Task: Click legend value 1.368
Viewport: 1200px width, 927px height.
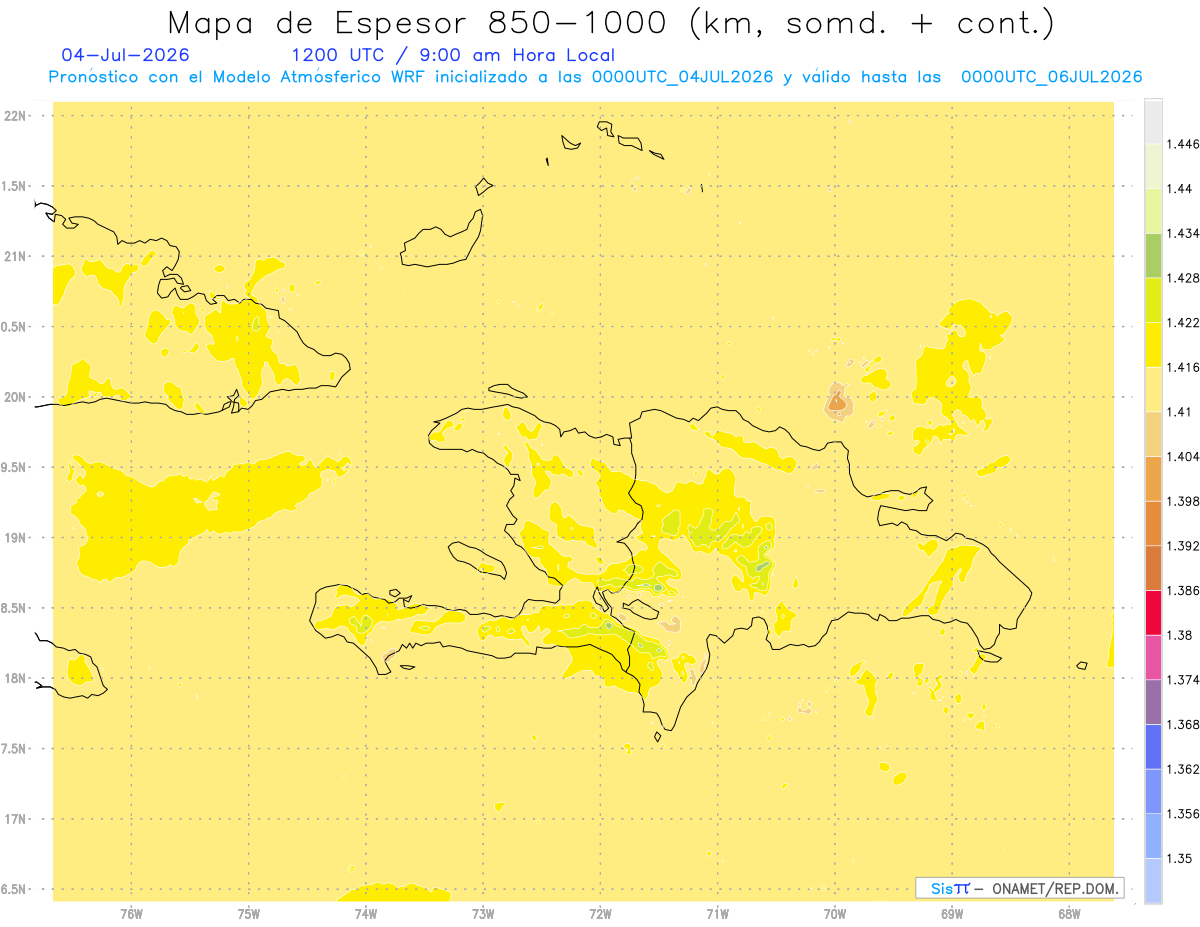Action: click(x=1185, y=725)
